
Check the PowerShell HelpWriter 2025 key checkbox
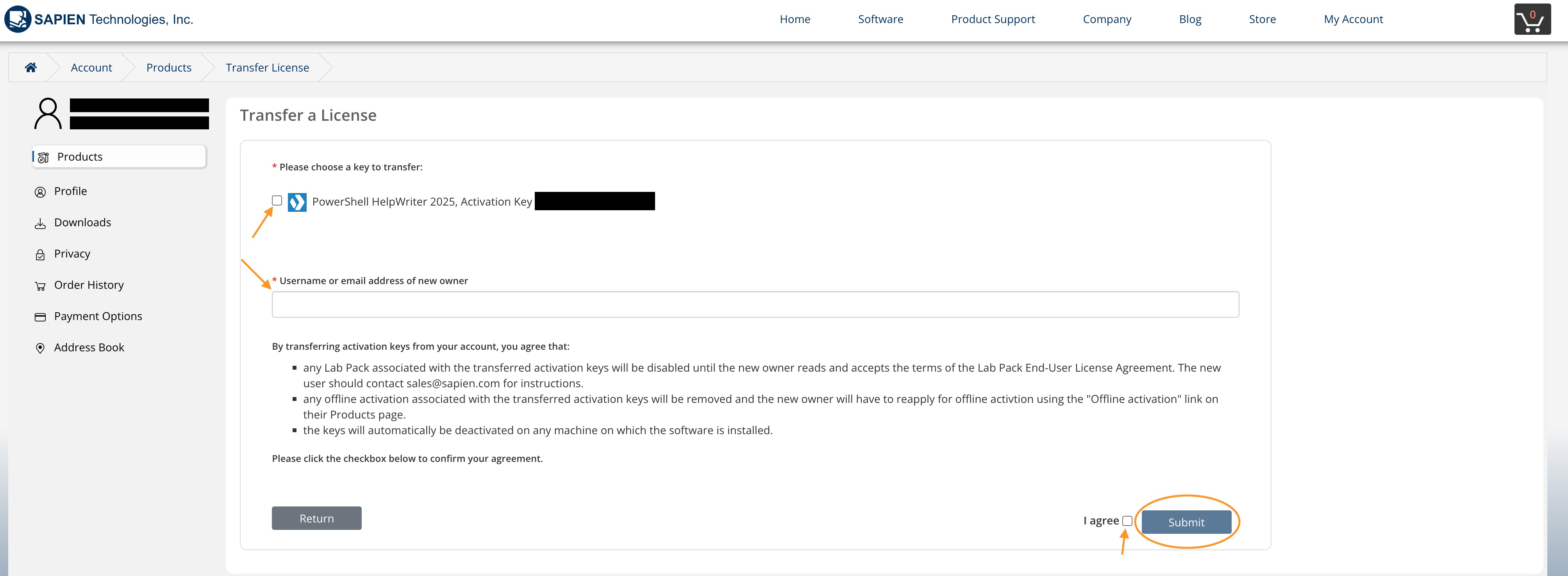click(277, 200)
